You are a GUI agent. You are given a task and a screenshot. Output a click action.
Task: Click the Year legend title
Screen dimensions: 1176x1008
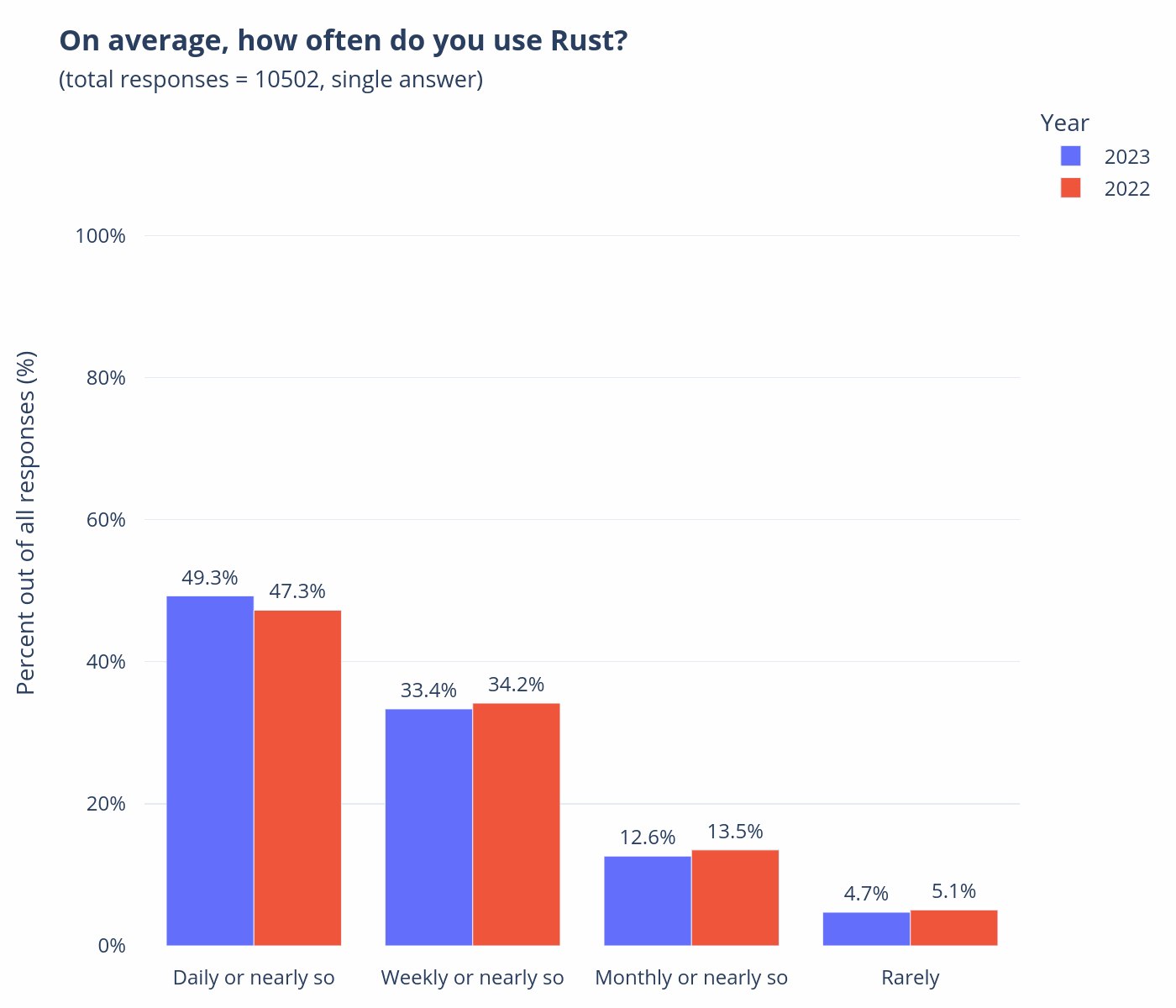tap(1064, 123)
